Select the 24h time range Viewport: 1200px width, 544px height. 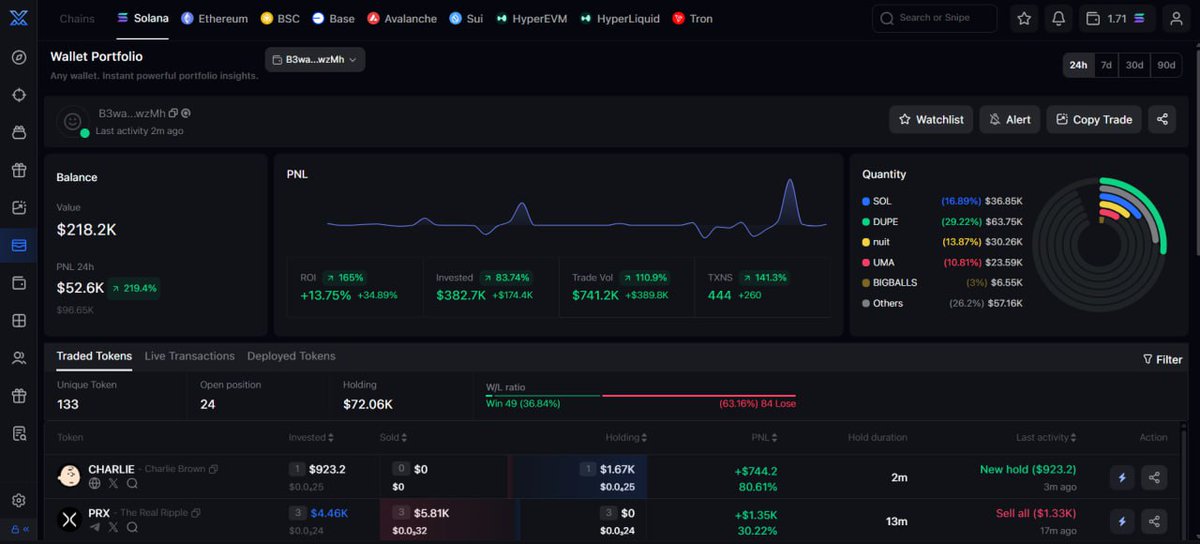(1078, 65)
